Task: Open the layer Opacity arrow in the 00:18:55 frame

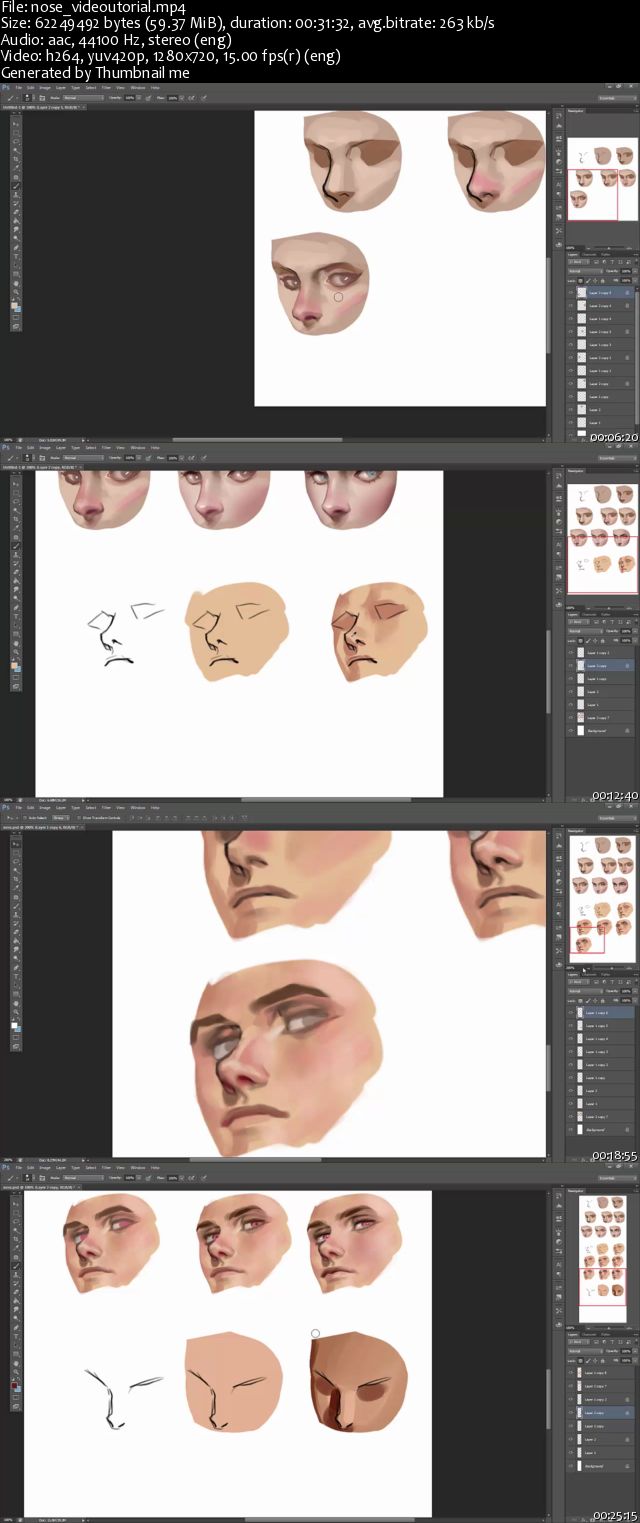Action: coord(635,991)
